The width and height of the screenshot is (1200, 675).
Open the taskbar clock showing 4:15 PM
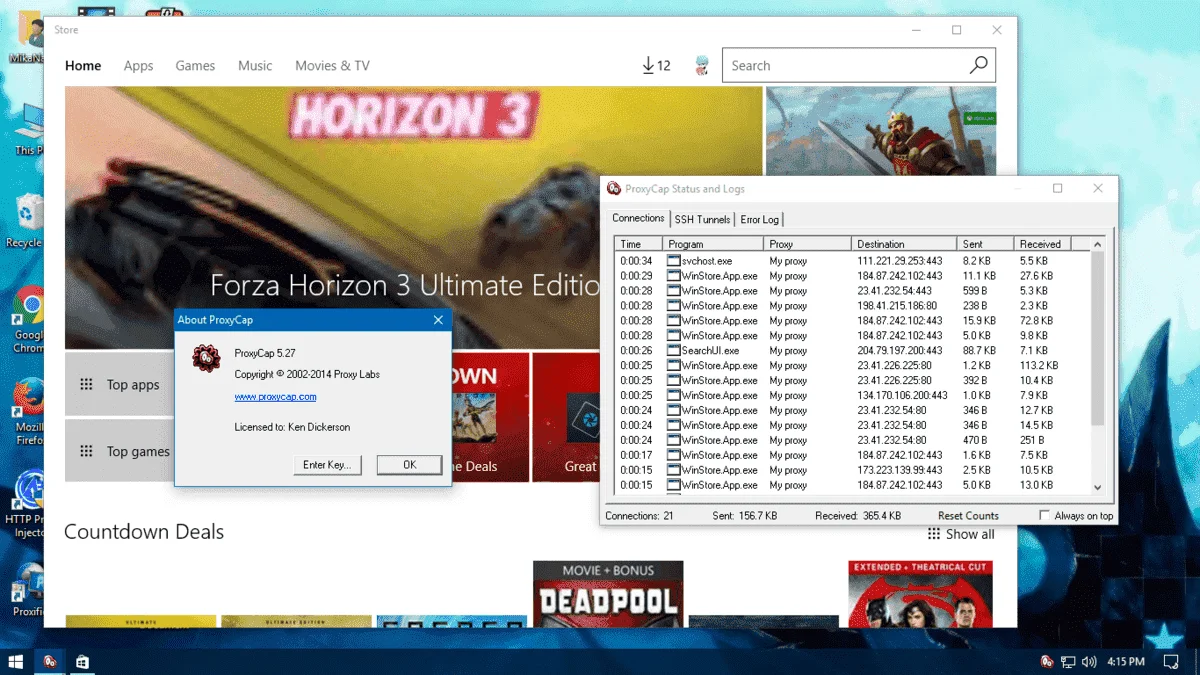(x=1125, y=661)
